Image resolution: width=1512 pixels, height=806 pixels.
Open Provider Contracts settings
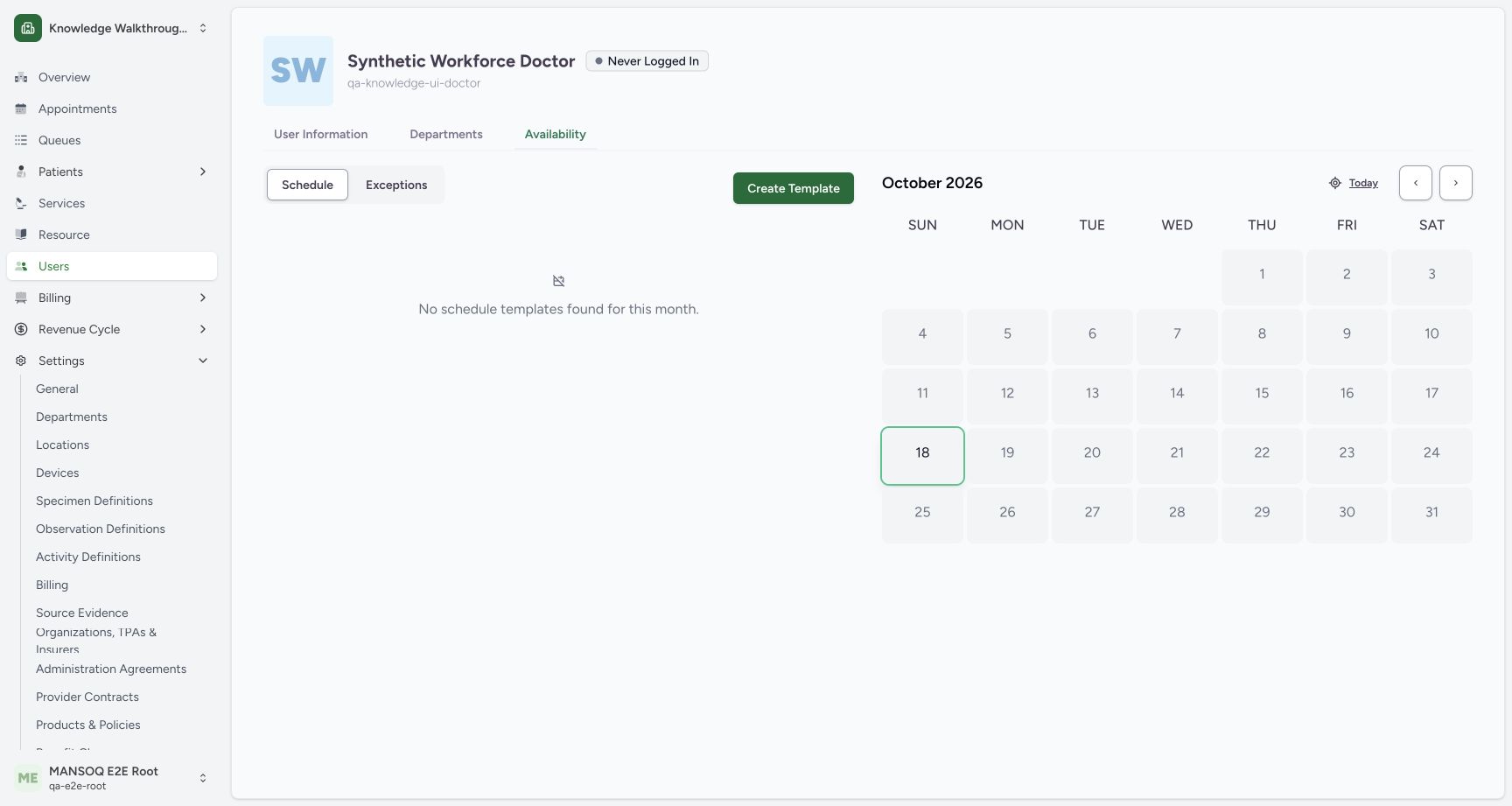click(x=87, y=697)
